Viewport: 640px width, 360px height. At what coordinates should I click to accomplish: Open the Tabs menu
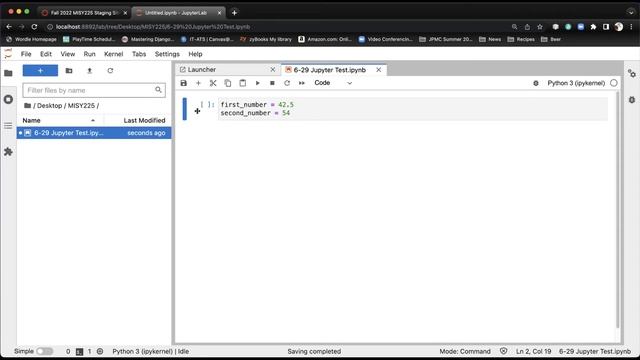[x=139, y=54]
